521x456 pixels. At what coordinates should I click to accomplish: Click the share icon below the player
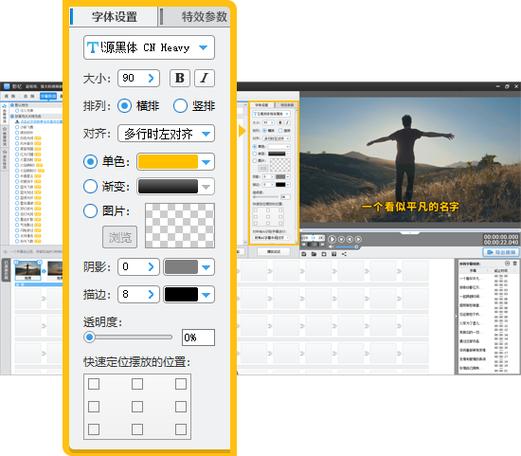coord(344,254)
